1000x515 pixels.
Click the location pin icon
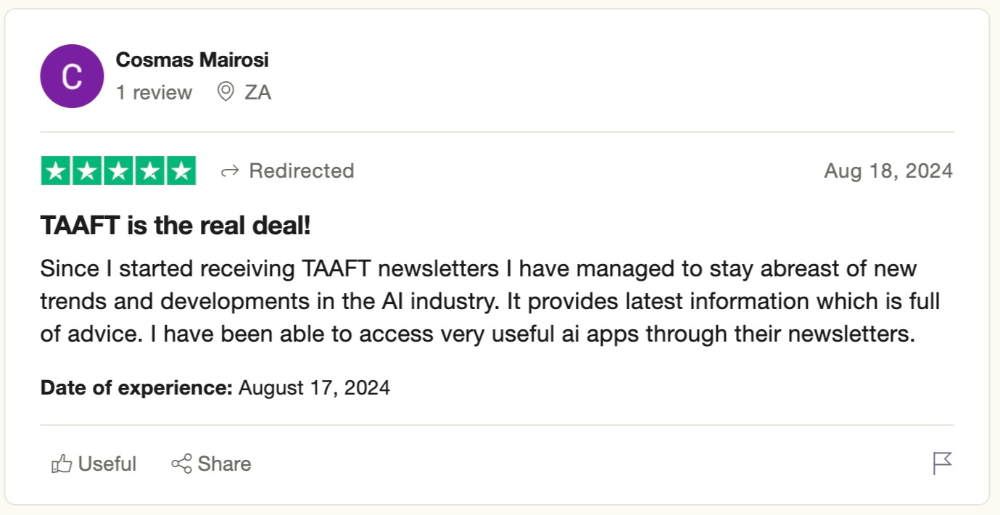coord(226,93)
